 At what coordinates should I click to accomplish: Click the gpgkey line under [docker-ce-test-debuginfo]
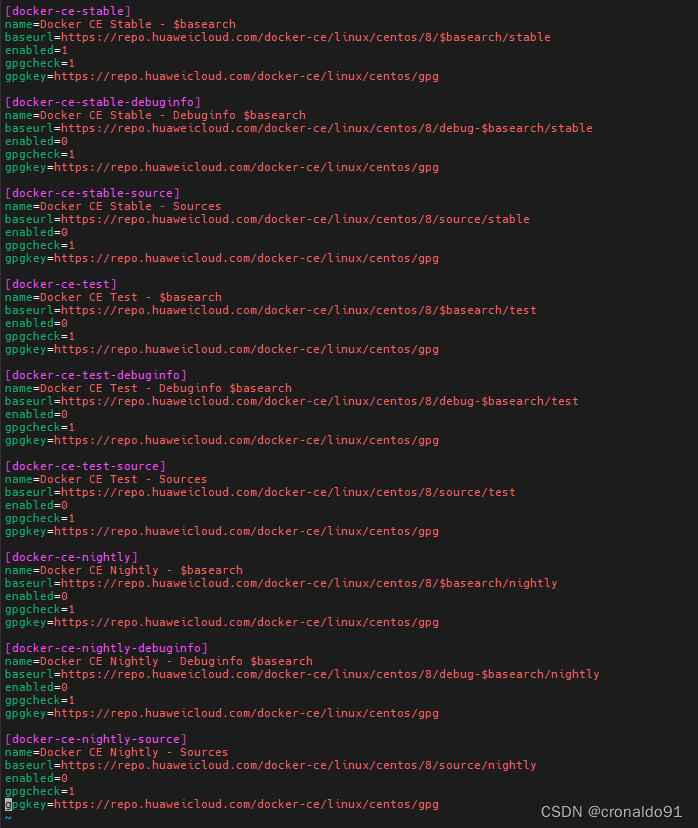coord(222,440)
